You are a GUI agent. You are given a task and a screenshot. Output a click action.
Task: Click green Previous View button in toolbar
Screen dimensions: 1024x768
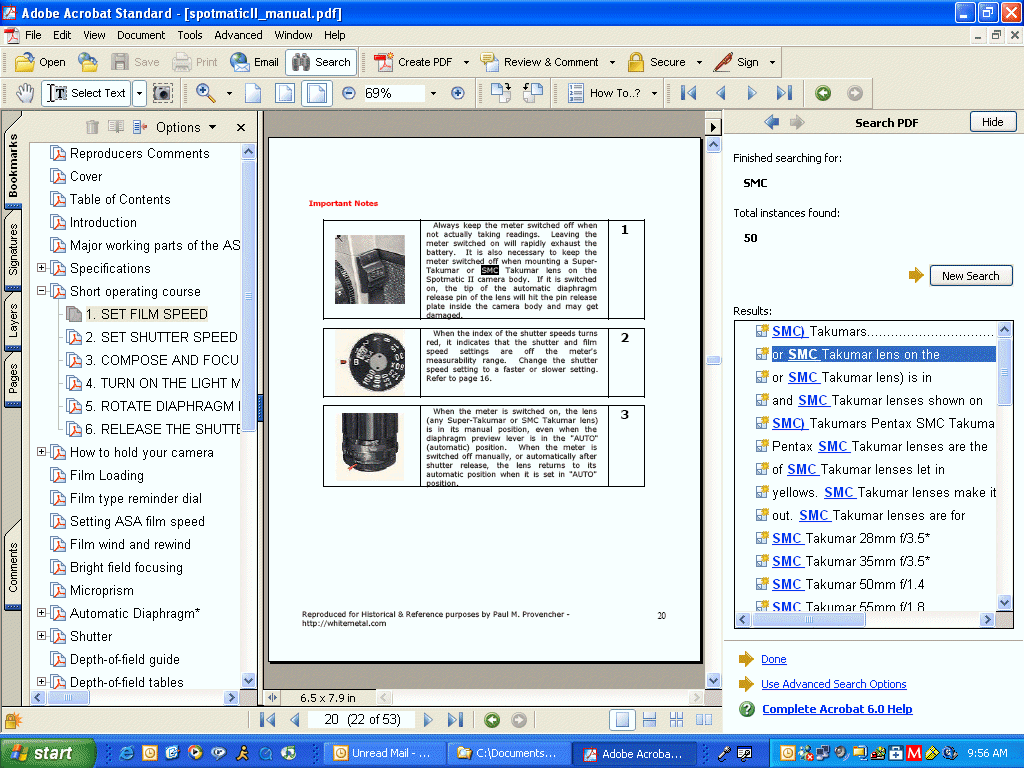click(x=823, y=93)
